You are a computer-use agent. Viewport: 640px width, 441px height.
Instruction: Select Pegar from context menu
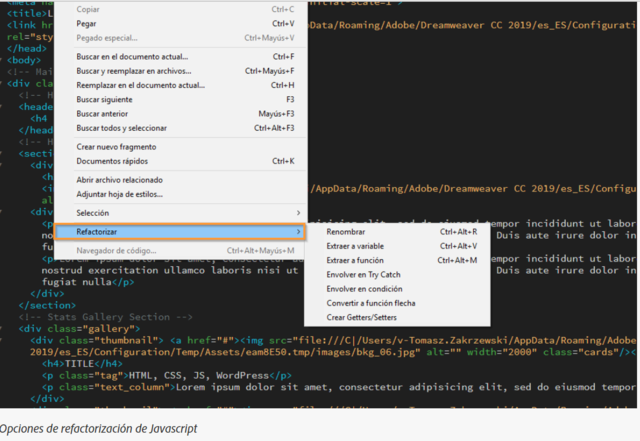pos(181,24)
